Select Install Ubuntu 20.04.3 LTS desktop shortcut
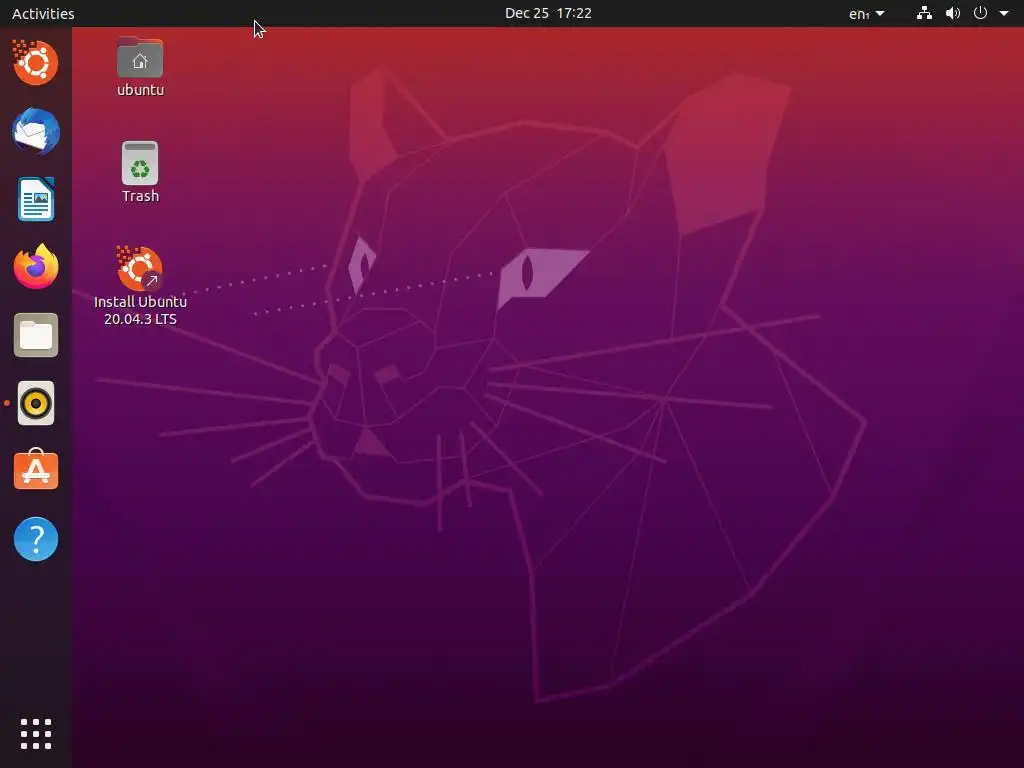This screenshot has width=1024, height=768. [x=140, y=286]
